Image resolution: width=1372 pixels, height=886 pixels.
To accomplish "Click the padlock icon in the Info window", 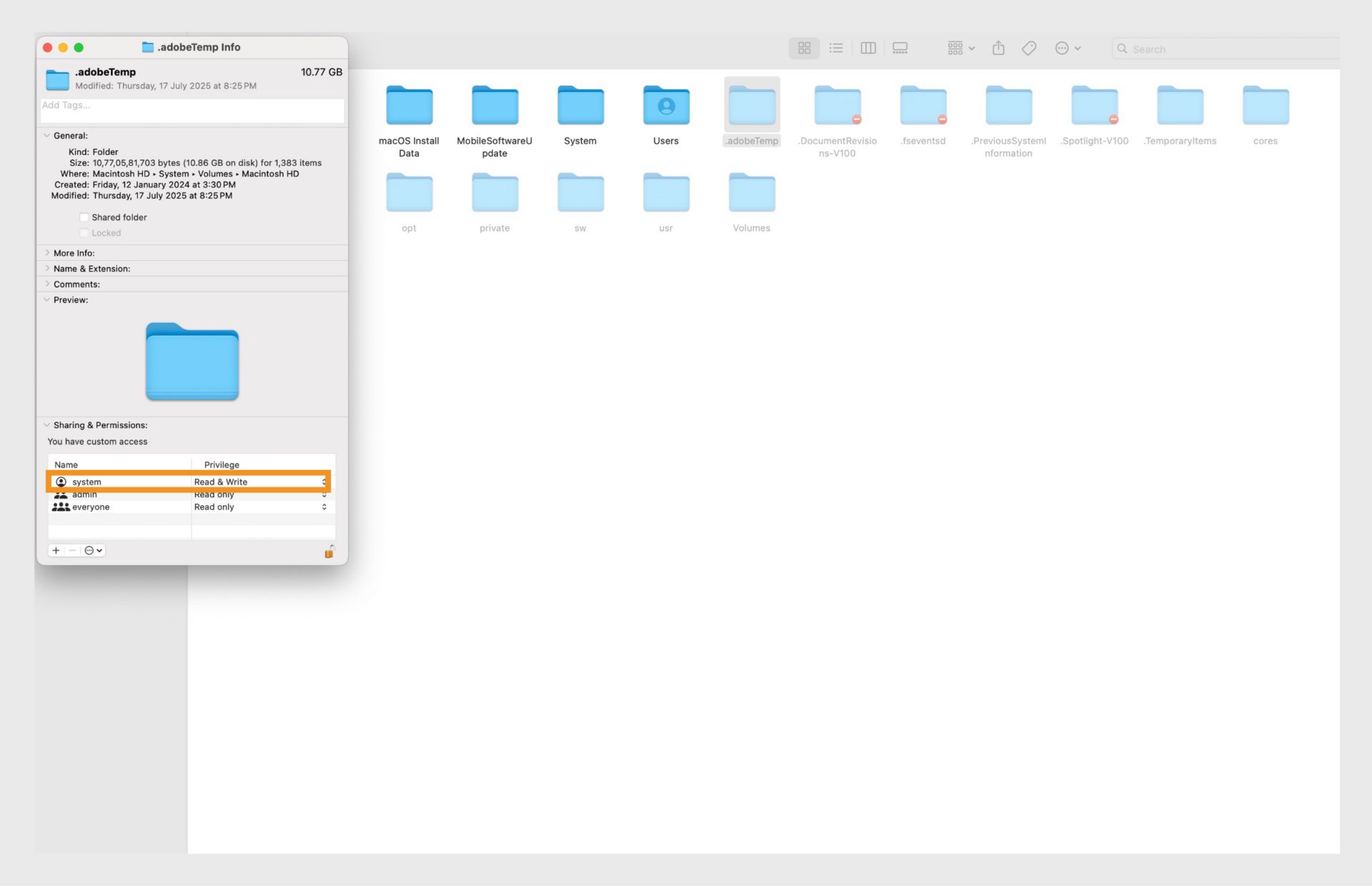I will coord(329,551).
